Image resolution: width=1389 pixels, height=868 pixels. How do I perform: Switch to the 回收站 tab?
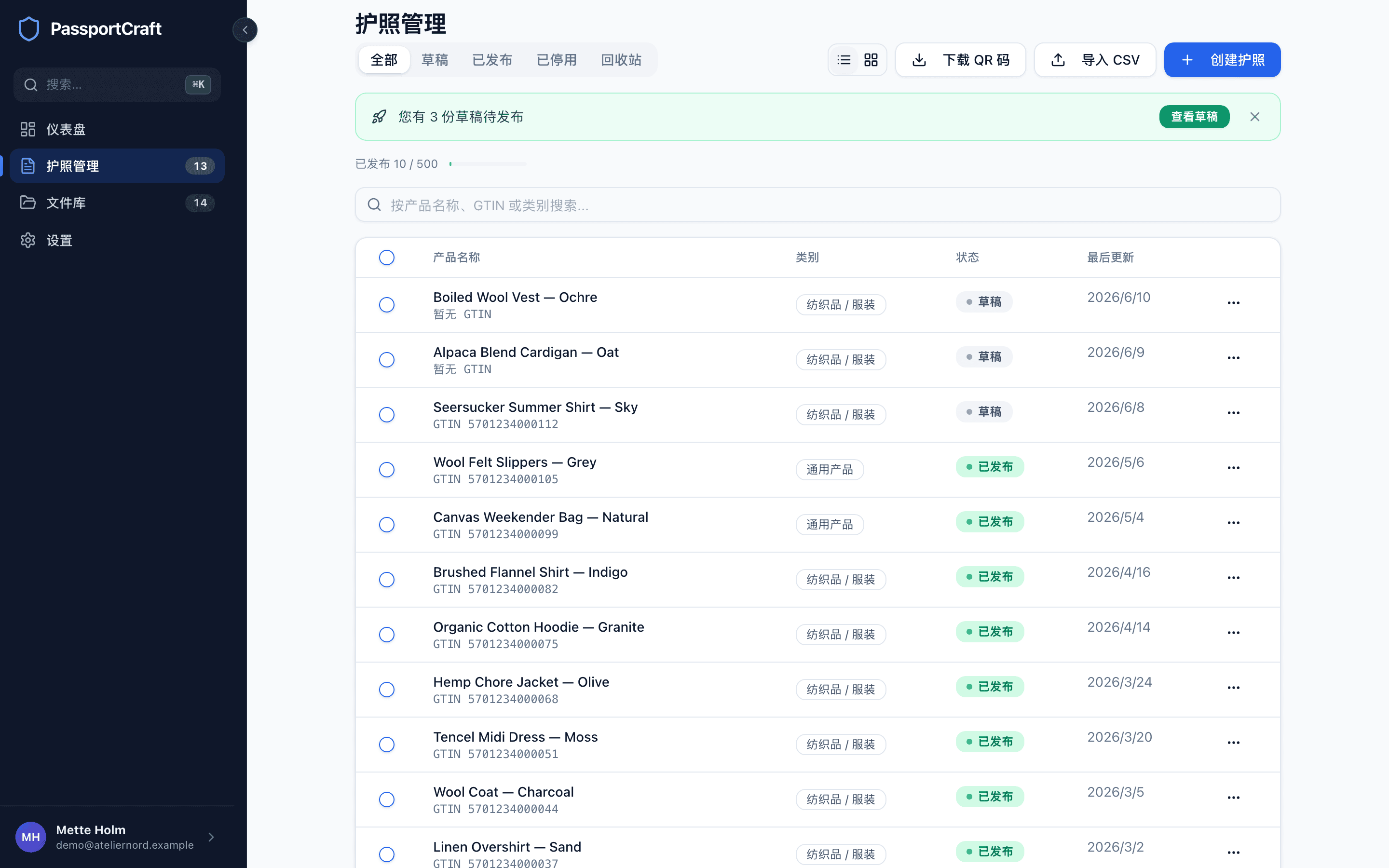(x=621, y=60)
